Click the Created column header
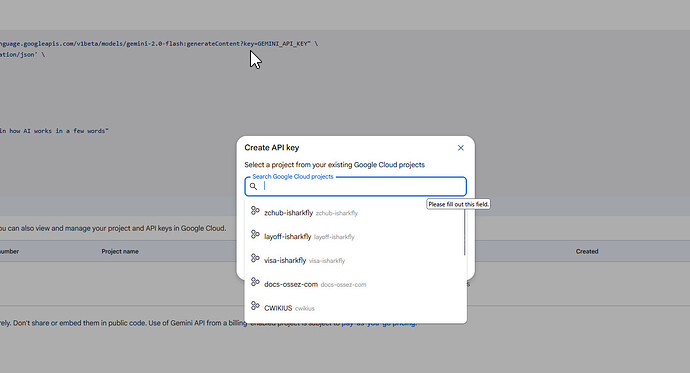The height and width of the screenshot is (373, 690). click(587, 252)
